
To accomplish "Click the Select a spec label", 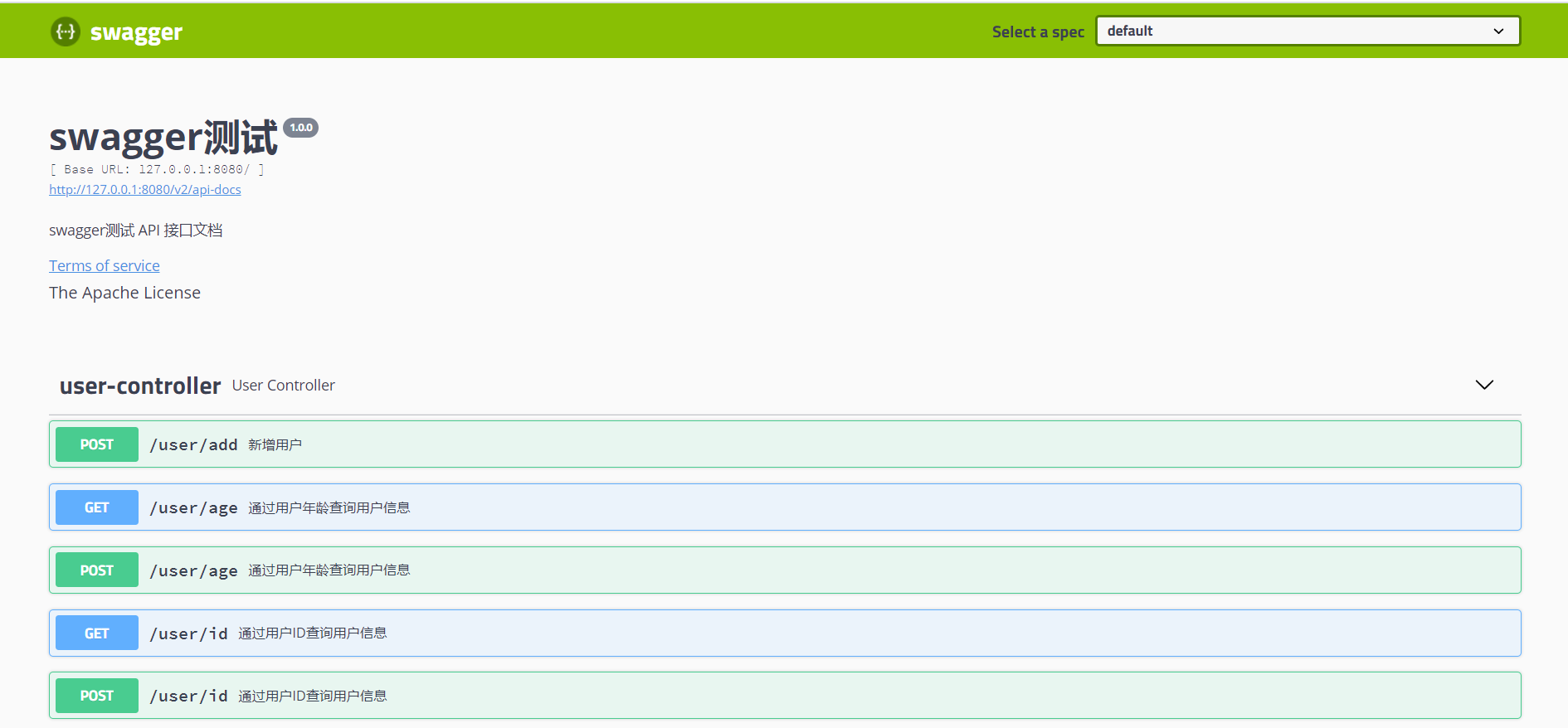I will [x=1038, y=32].
